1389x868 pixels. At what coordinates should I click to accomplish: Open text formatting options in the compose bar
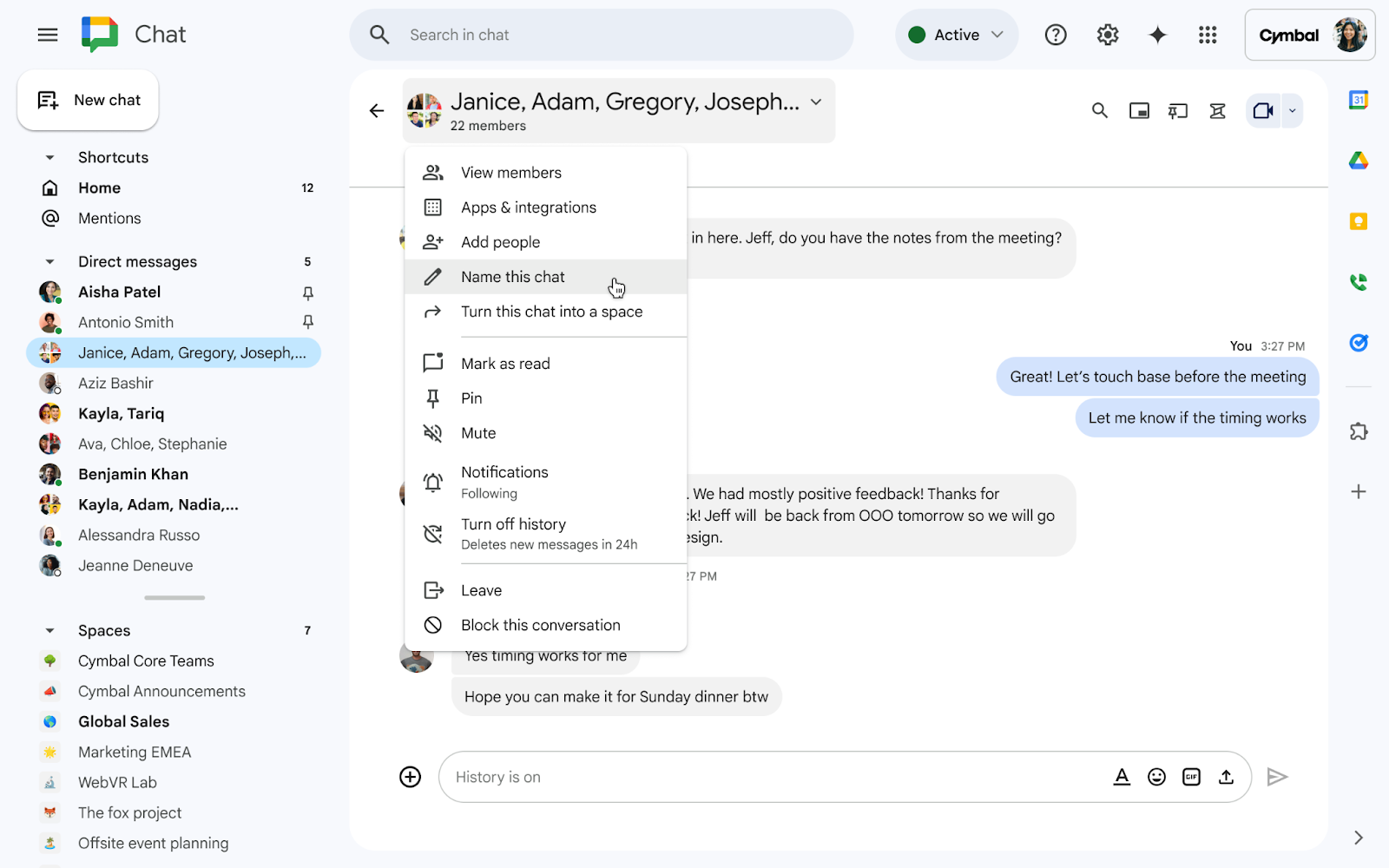point(1122,777)
